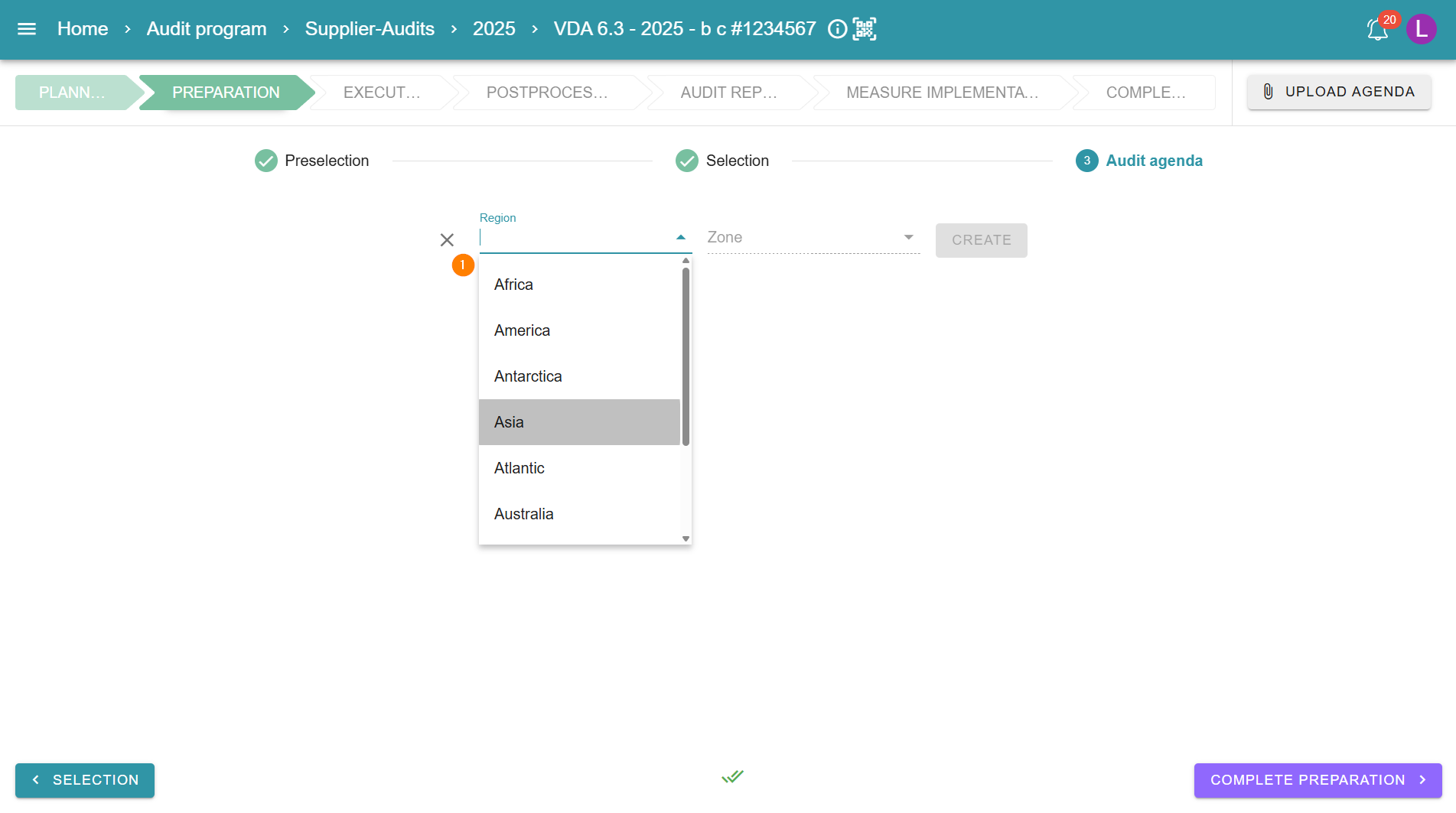Switch to the Audit Report phase tab

[728, 93]
